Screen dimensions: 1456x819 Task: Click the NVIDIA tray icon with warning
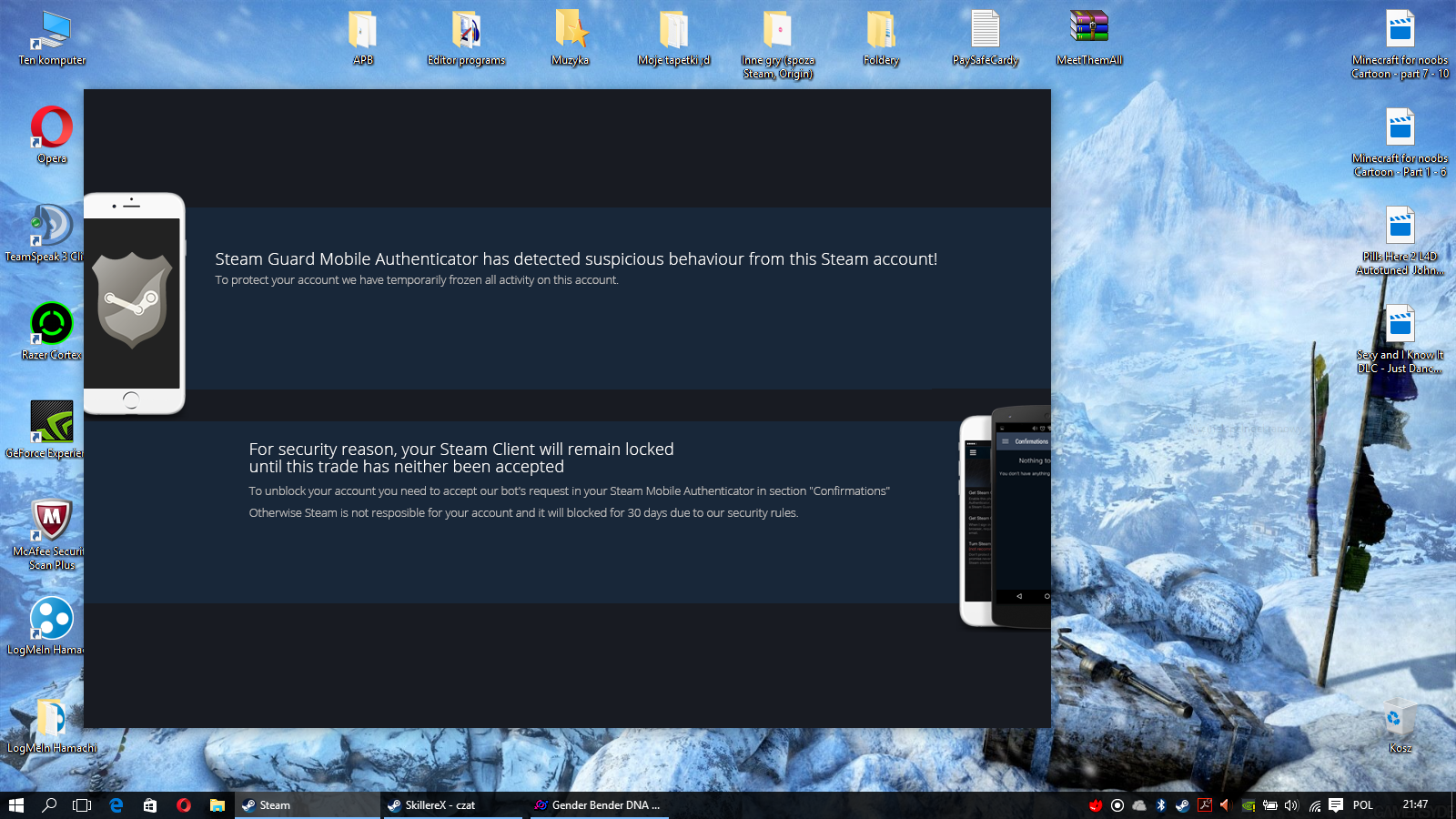pyautogui.click(x=1249, y=805)
